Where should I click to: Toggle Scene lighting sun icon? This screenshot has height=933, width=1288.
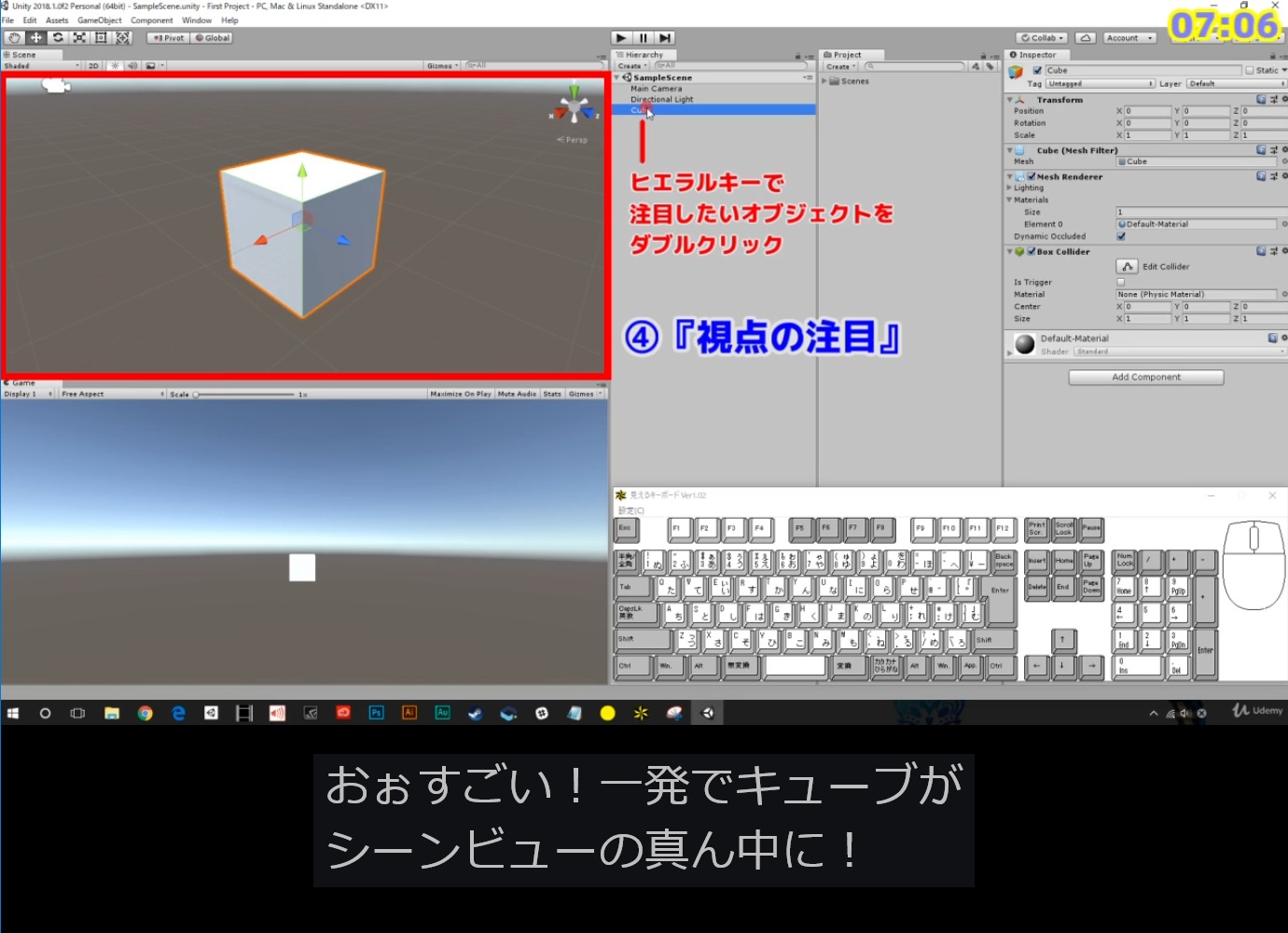click(115, 66)
